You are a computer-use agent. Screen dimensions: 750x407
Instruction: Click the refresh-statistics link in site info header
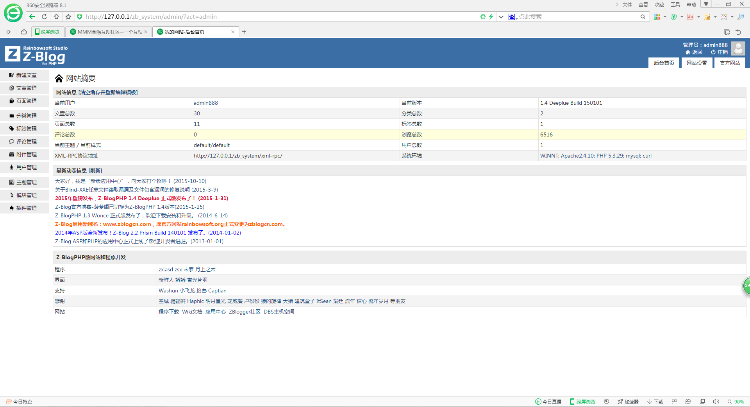click(x=109, y=92)
